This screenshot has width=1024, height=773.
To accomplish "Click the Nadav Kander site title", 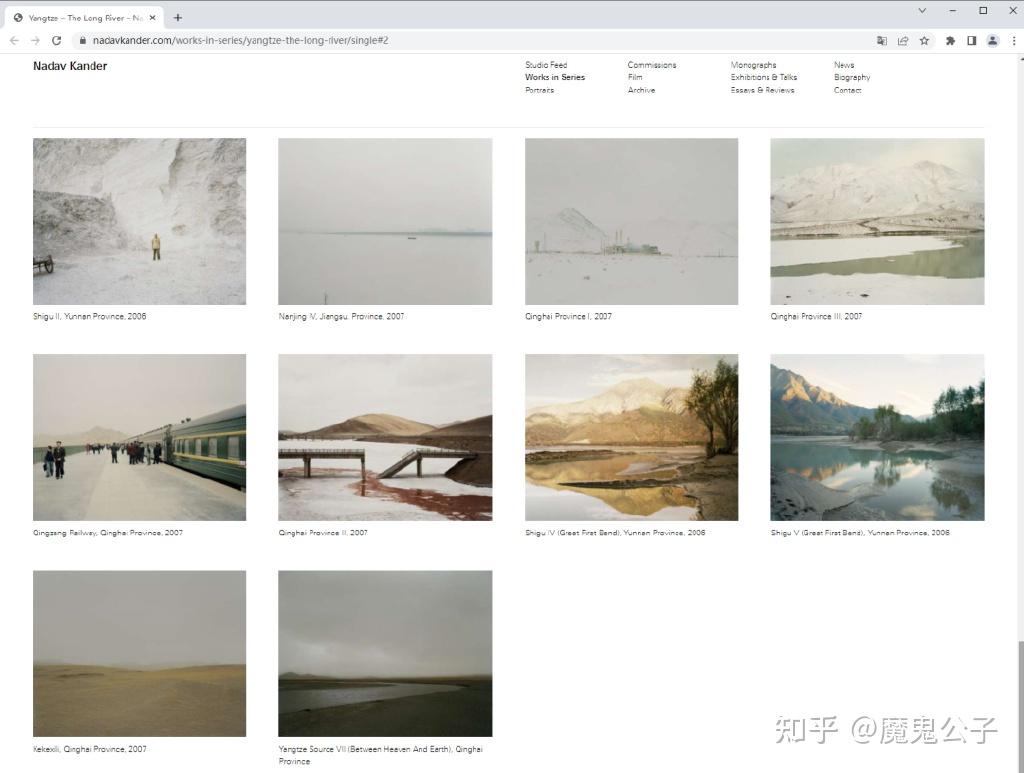I will (x=70, y=66).
